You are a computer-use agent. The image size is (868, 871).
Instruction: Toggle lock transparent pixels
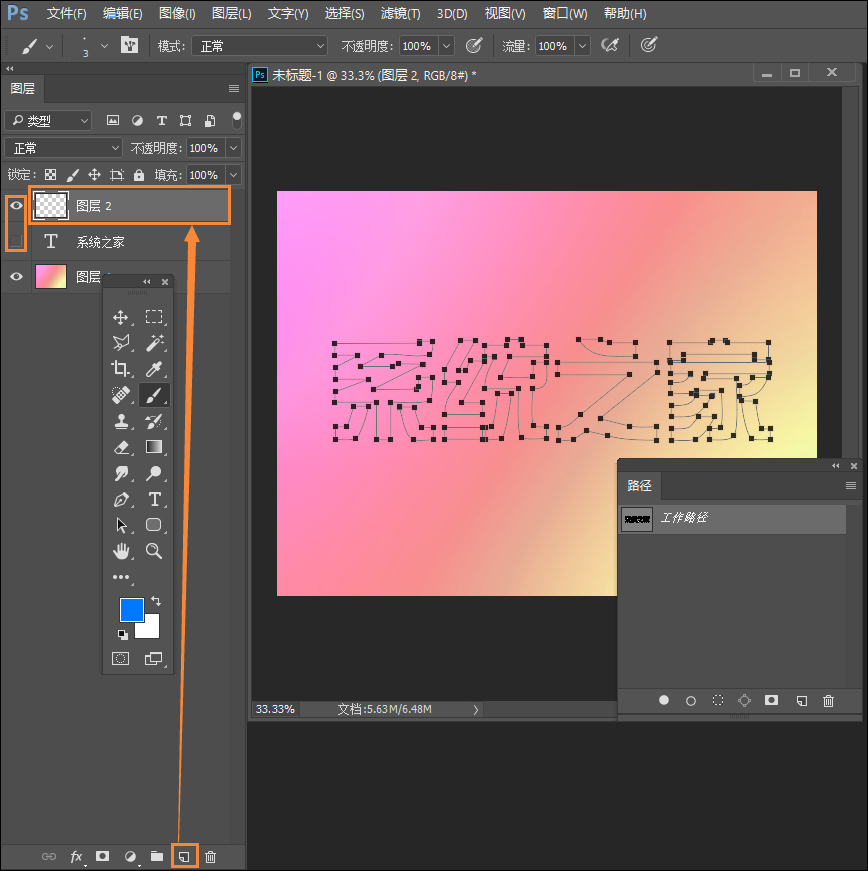(x=51, y=175)
